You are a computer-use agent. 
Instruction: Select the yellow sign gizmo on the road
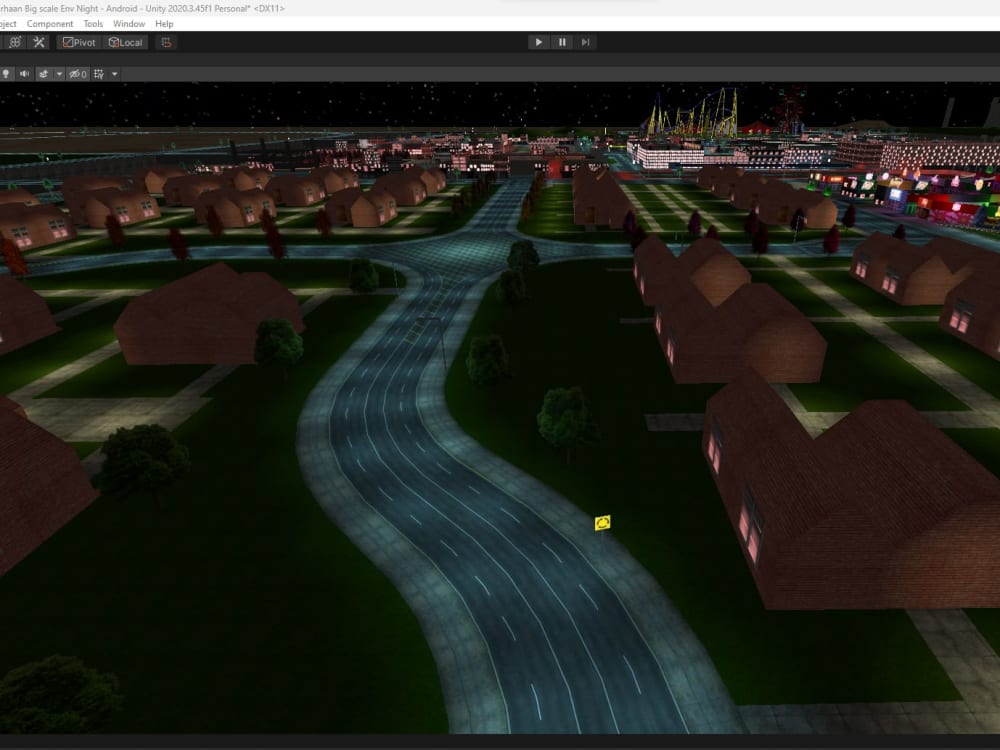601,521
